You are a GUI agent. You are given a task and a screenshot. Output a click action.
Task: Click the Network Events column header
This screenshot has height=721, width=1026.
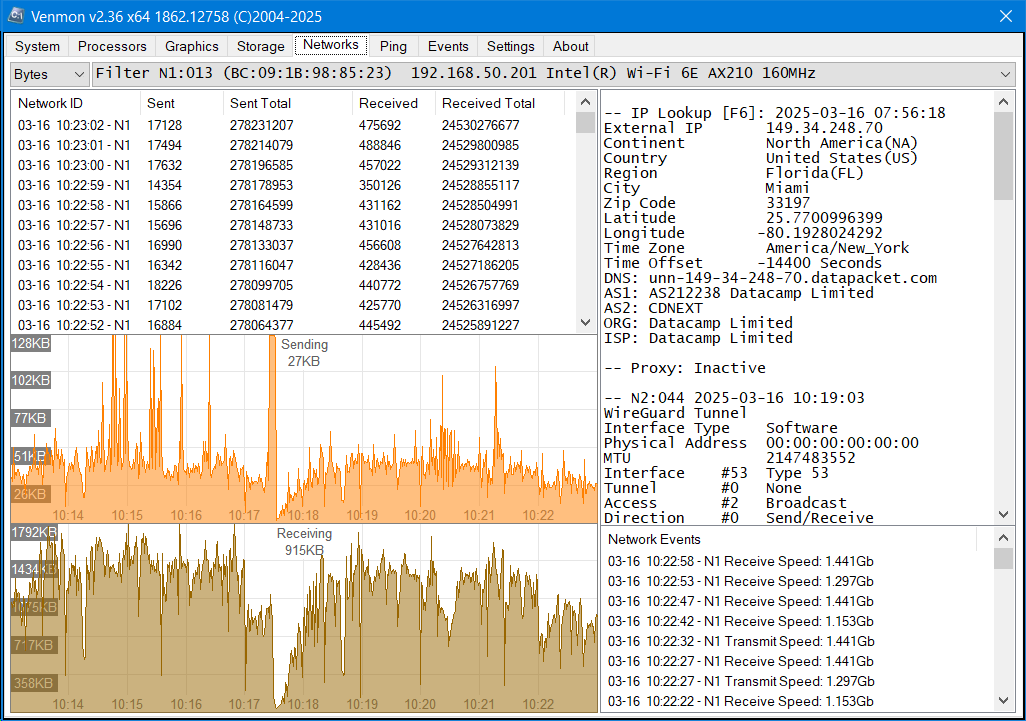point(788,539)
